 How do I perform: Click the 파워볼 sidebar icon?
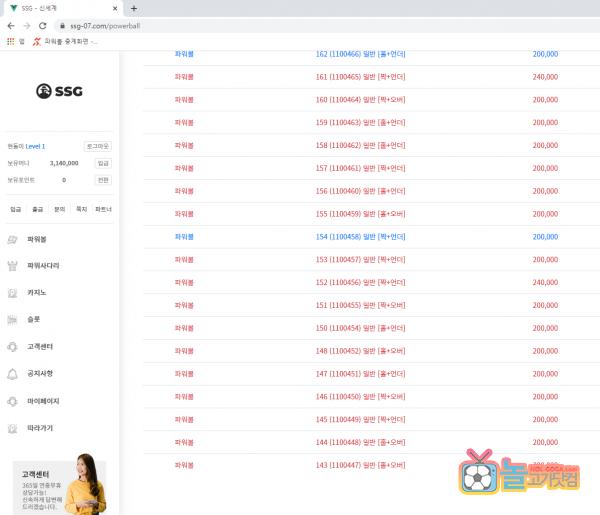point(12,240)
